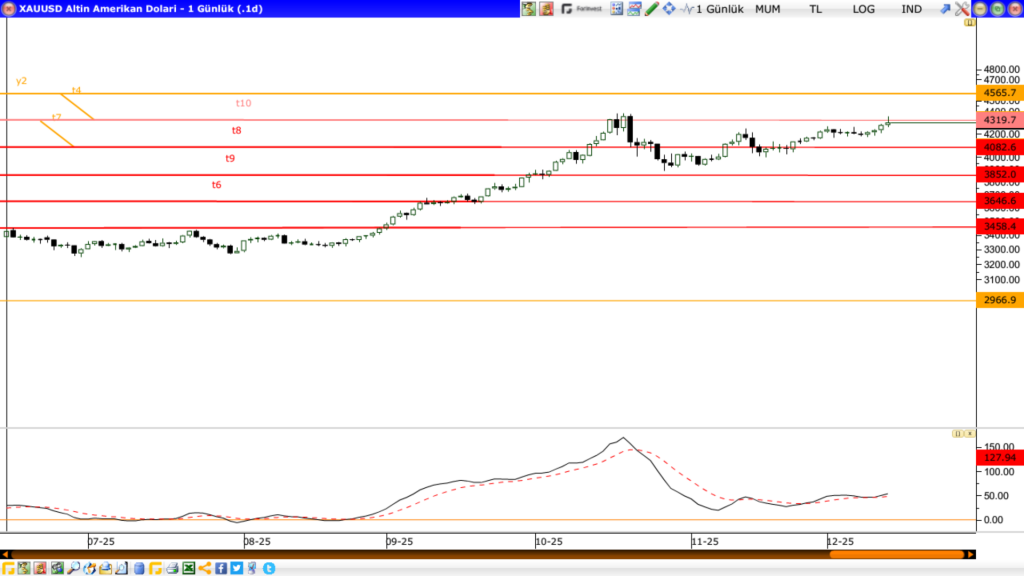Click the printer icon in bottom toolbar
1024x576 pixels.
[171, 568]
